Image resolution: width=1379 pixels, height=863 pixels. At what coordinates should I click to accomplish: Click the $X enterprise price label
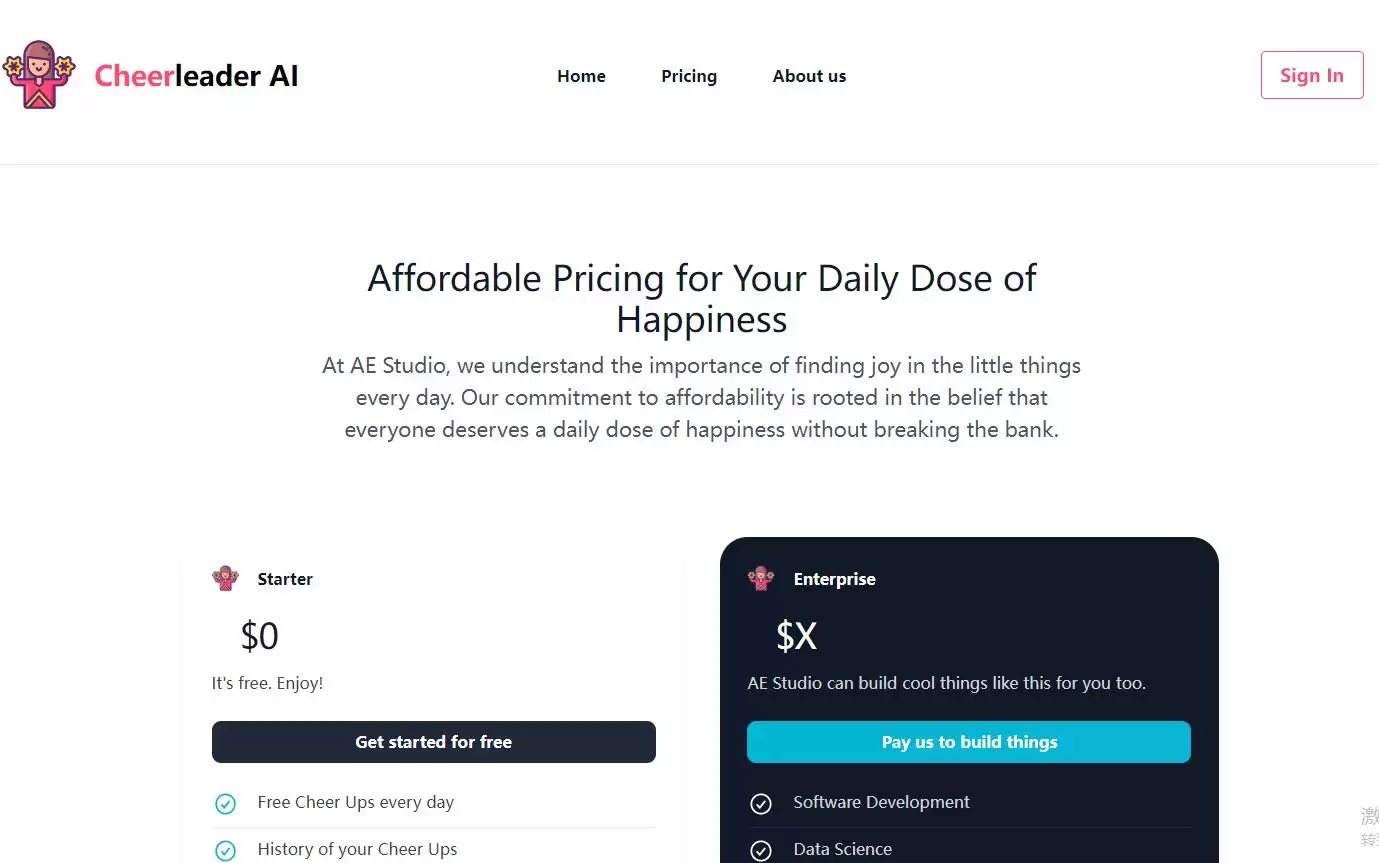[796, 636]
